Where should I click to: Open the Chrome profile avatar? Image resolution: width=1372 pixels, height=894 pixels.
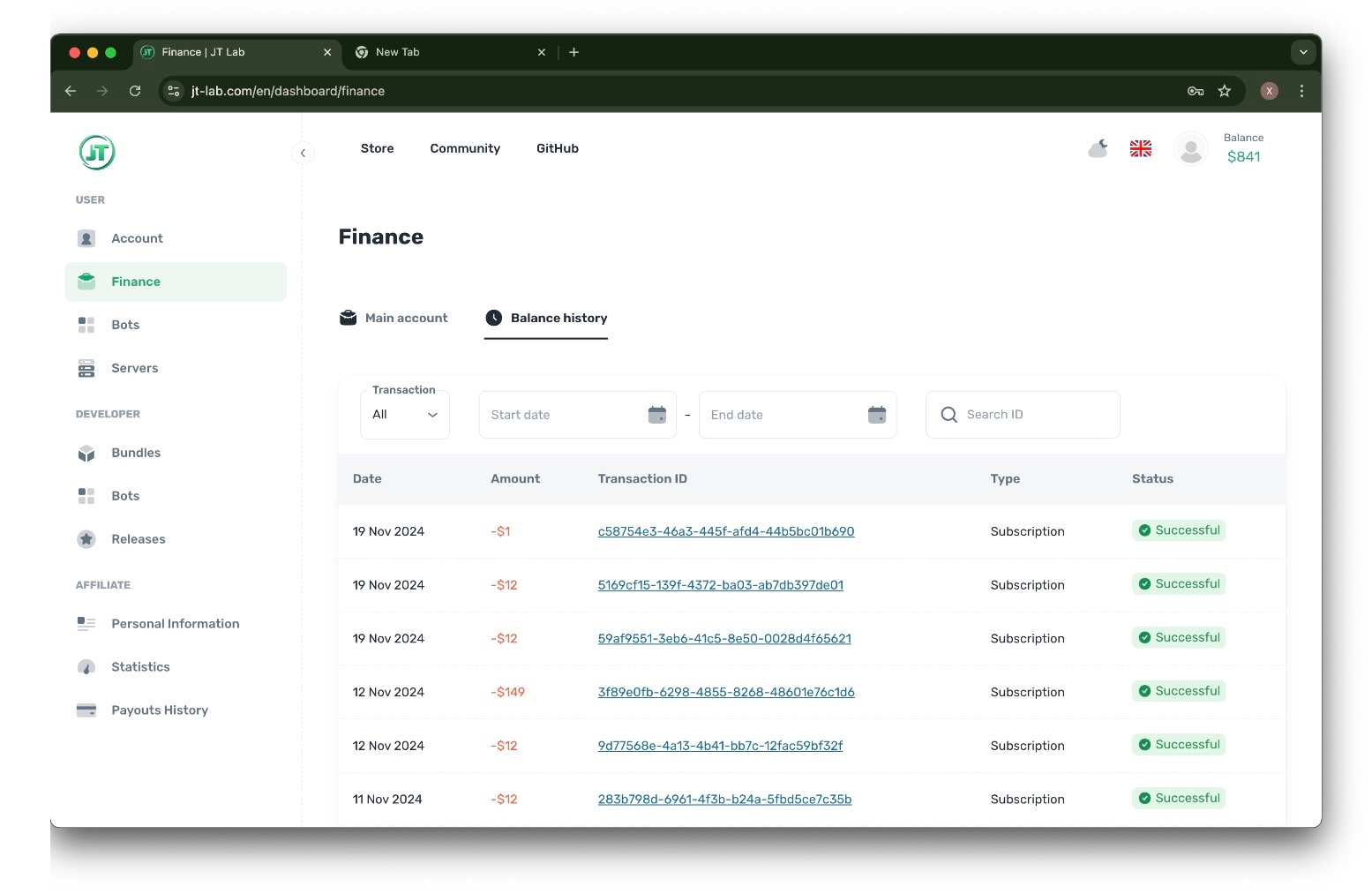tap(1270, 91)
